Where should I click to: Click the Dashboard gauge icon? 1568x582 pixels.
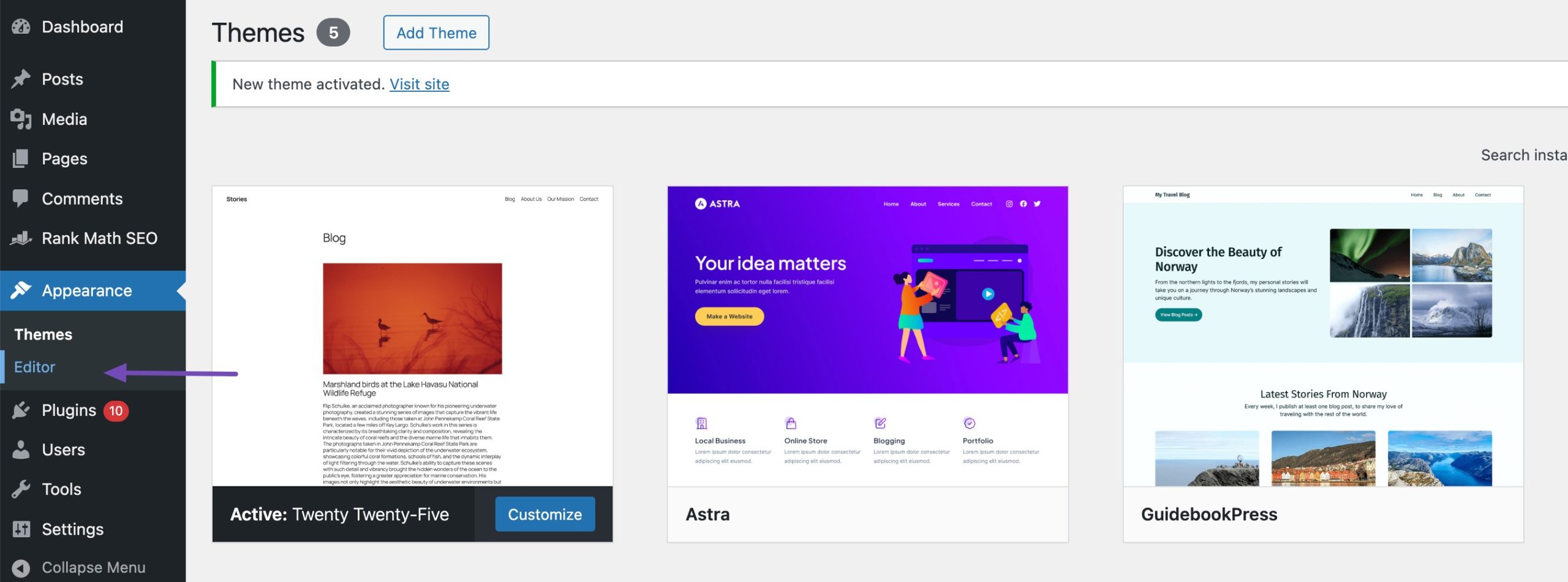point(21,27)
